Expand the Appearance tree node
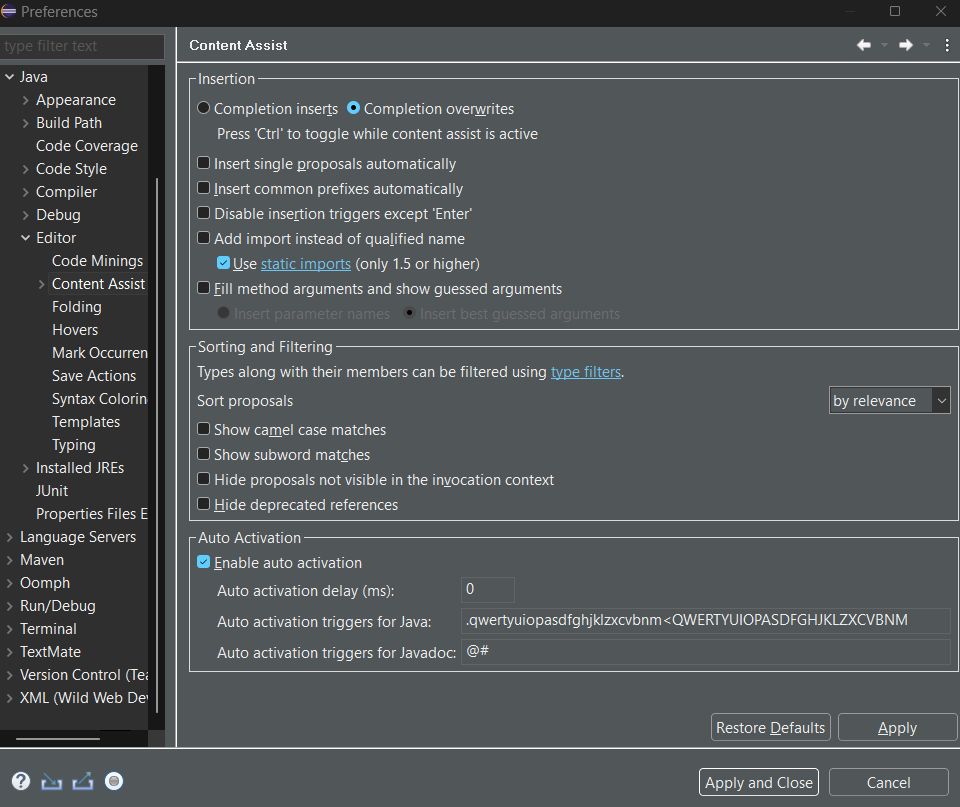 pyautogui.click(x=25, y=100)
